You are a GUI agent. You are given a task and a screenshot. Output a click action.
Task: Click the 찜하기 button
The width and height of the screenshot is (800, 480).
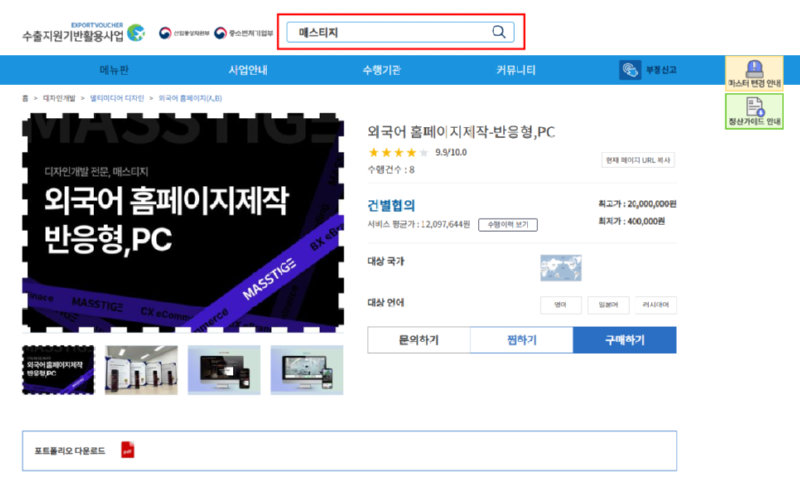(x=521, y=340)
